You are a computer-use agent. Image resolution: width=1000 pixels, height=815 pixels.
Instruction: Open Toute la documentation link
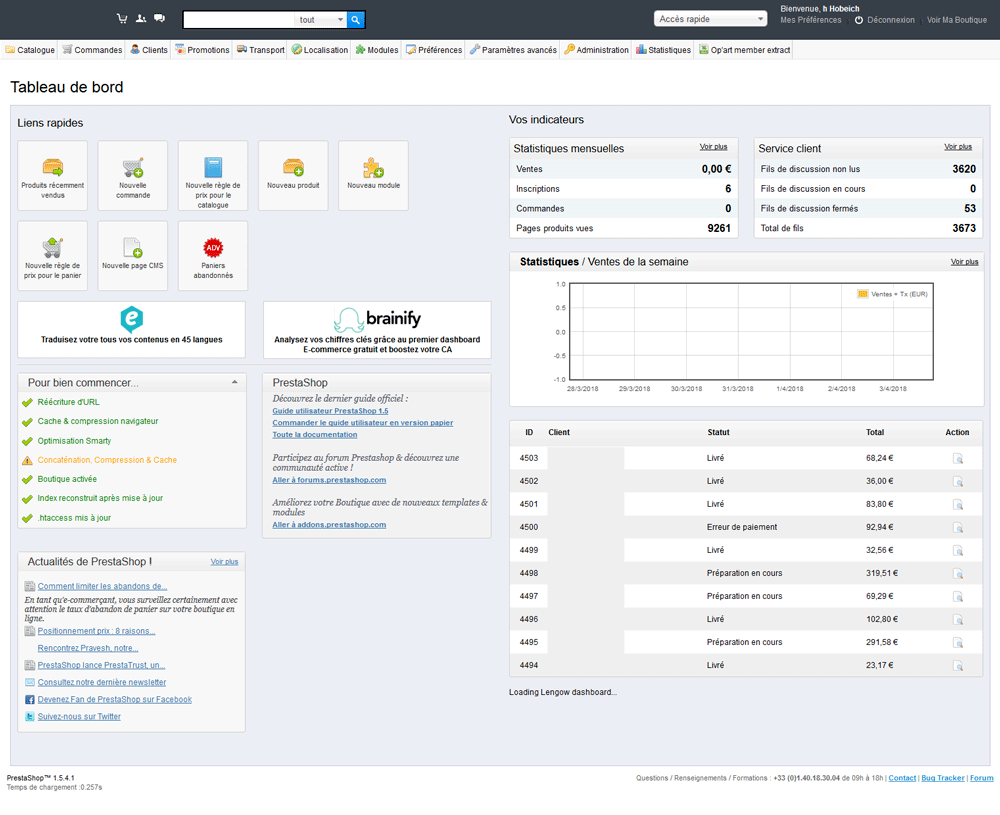click(x=315, y=435)
